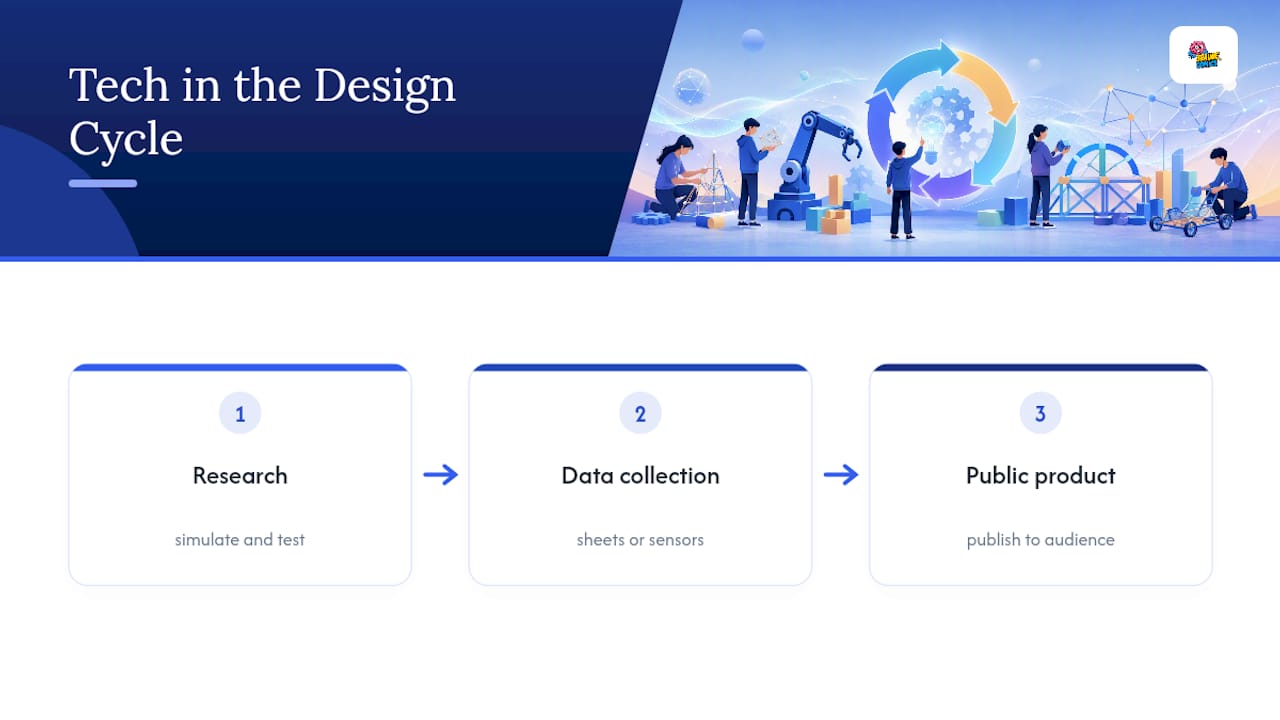Select the 'Data collection' card heading

pyautogui.click(x=640, y=476)
